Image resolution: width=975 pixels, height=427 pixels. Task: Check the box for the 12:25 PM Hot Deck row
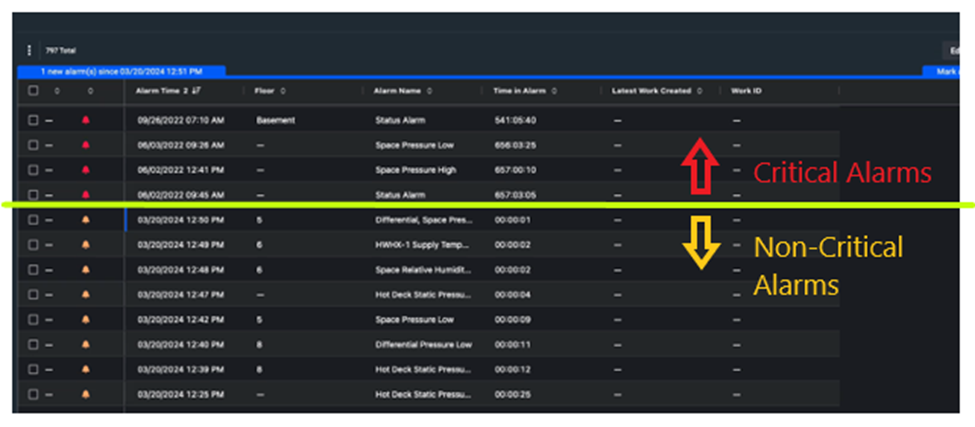34,394
